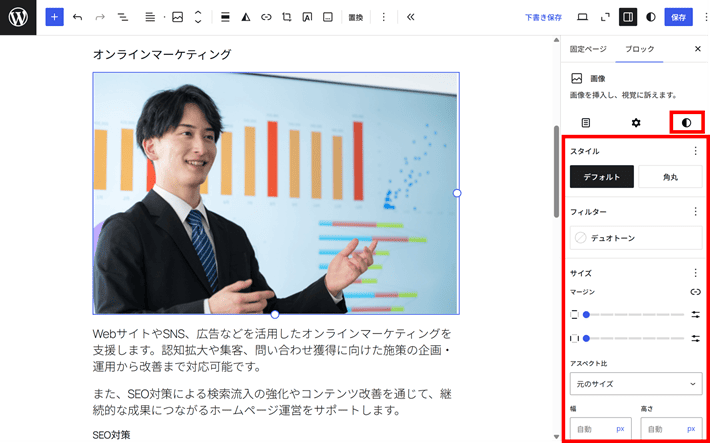This screenshot has width=710, height=443.
Task: Open スタイル panel options menu
Action: (x=696, y=151)
